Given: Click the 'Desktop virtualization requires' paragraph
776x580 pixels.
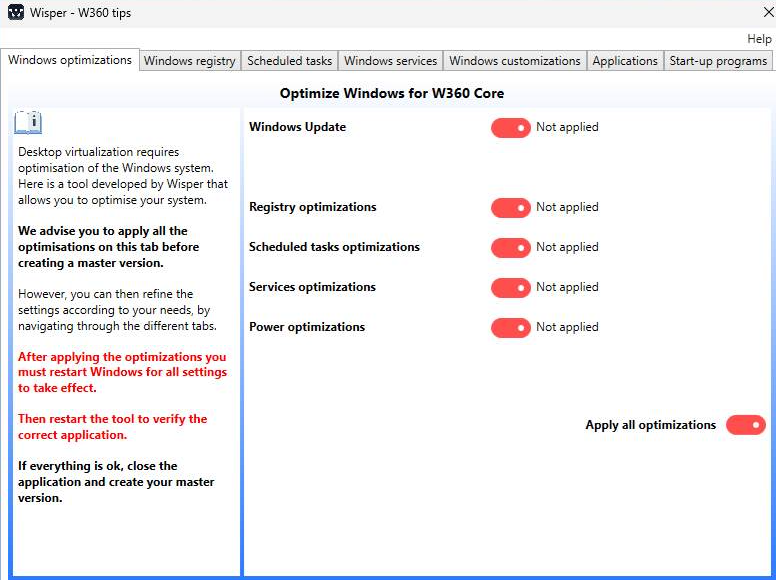Looking at the screenshot, I should click(x=123, y=176).
